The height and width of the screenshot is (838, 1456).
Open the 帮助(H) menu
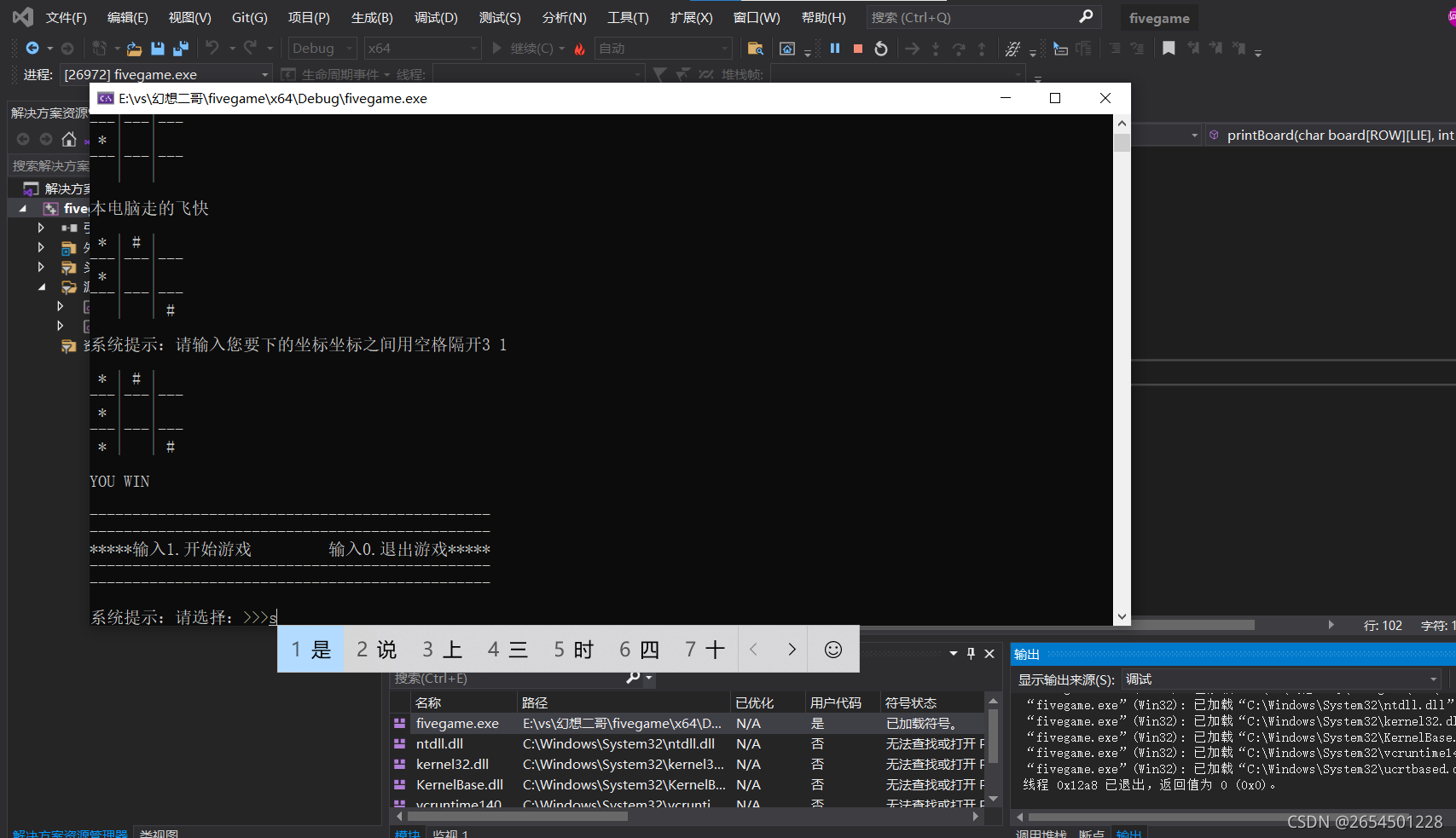click(824, 17)
